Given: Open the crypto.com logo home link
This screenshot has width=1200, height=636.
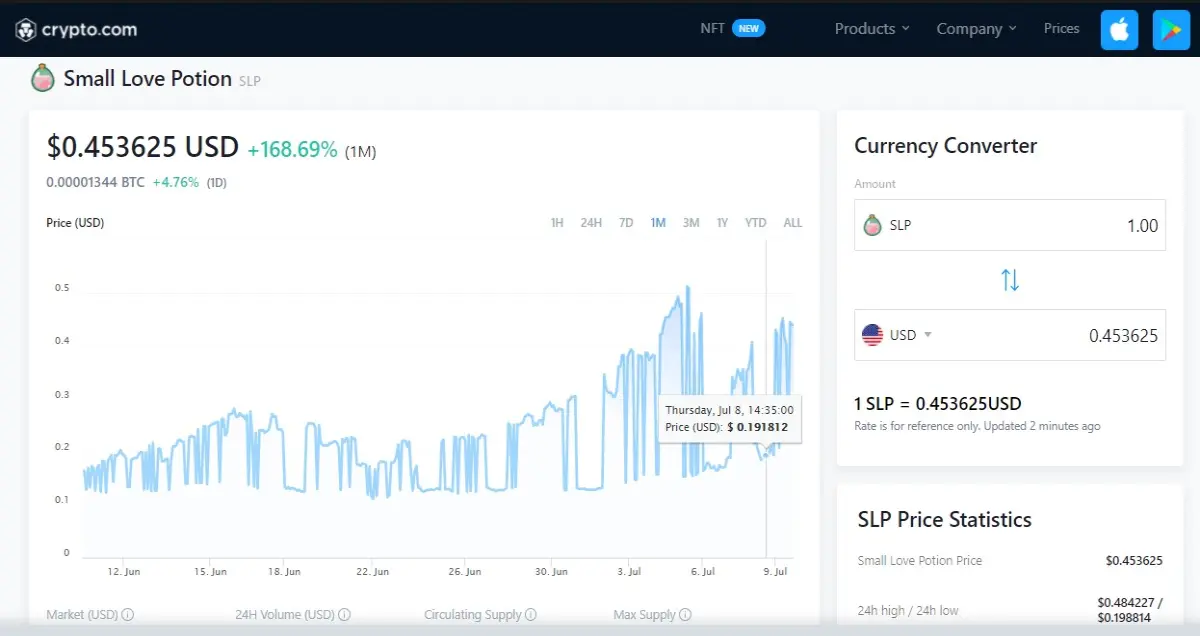Looking at the screenshot, I should (76, 30).
